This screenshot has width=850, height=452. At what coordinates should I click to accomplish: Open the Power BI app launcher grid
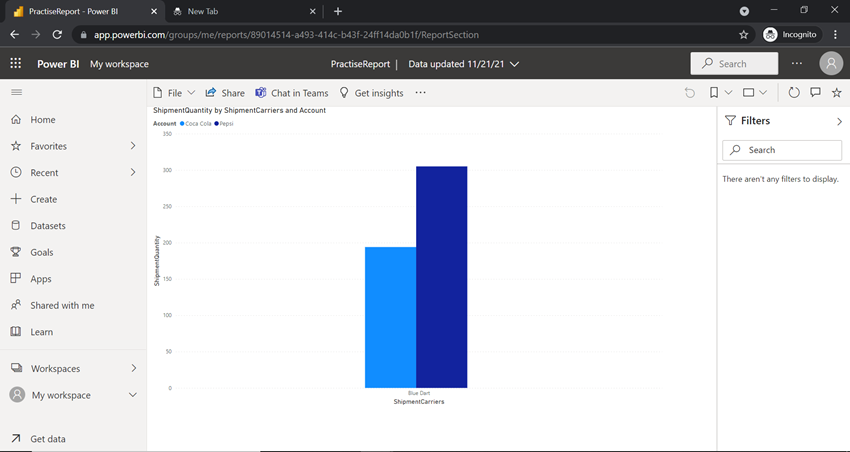[16, 63]
